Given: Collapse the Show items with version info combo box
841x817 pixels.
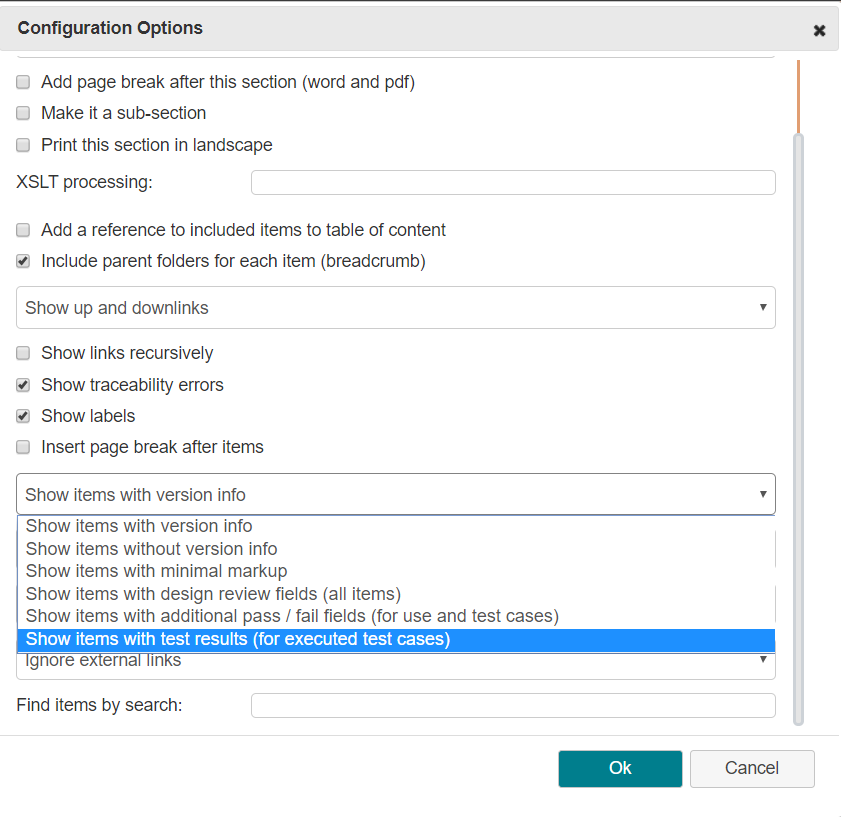Looking at the screenshot, I should coord(396,494).
